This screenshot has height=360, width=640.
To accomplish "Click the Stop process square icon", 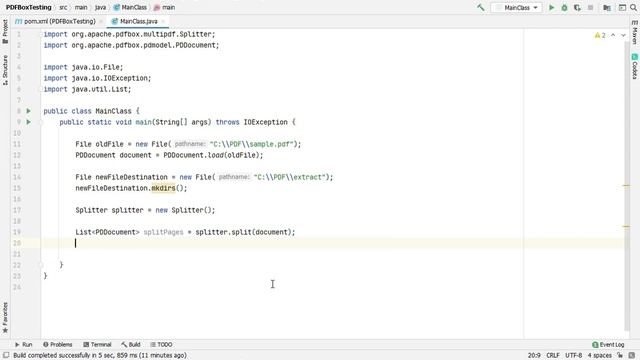I will point(590,7).
